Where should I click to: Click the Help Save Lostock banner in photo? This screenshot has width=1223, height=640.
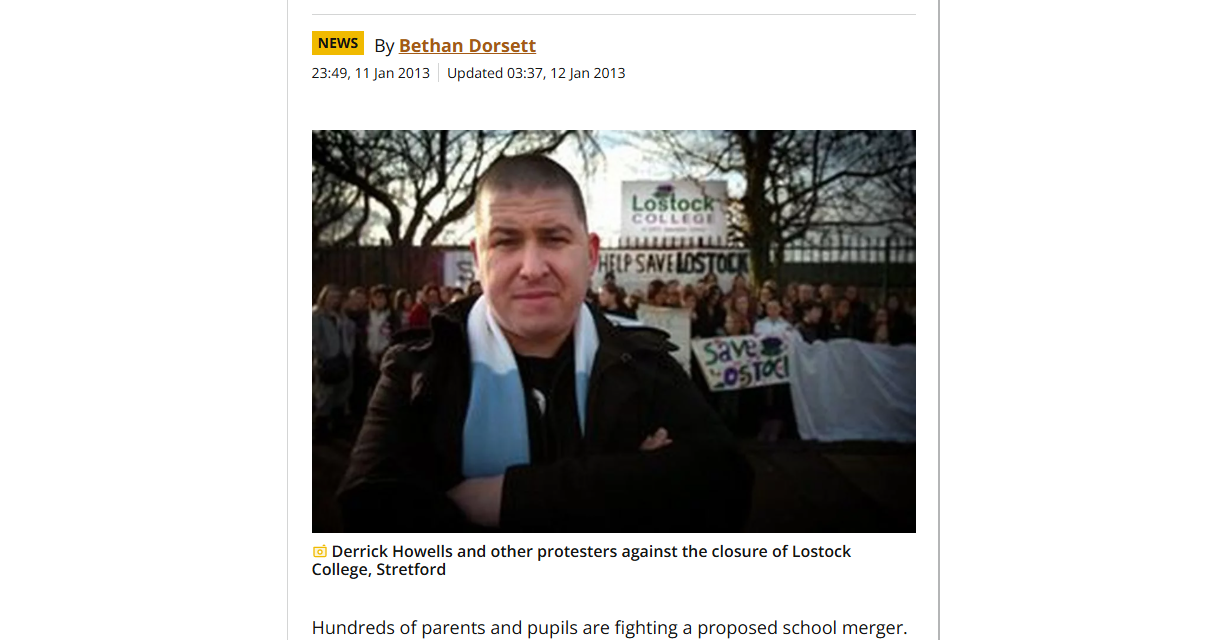pos(676,265)
